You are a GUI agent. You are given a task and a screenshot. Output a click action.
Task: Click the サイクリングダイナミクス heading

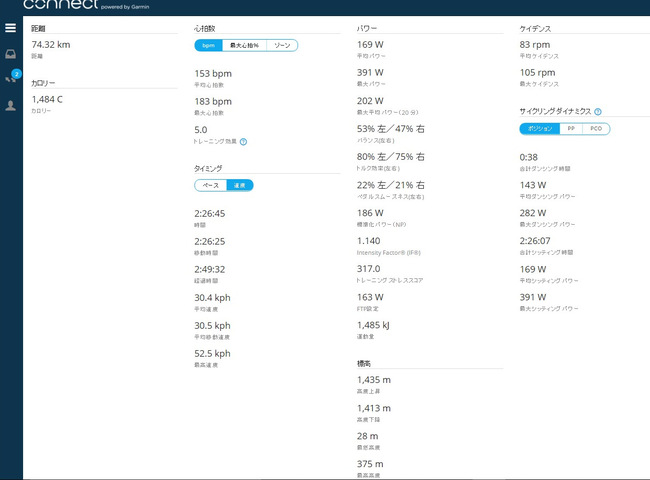(x=555, y=111)
